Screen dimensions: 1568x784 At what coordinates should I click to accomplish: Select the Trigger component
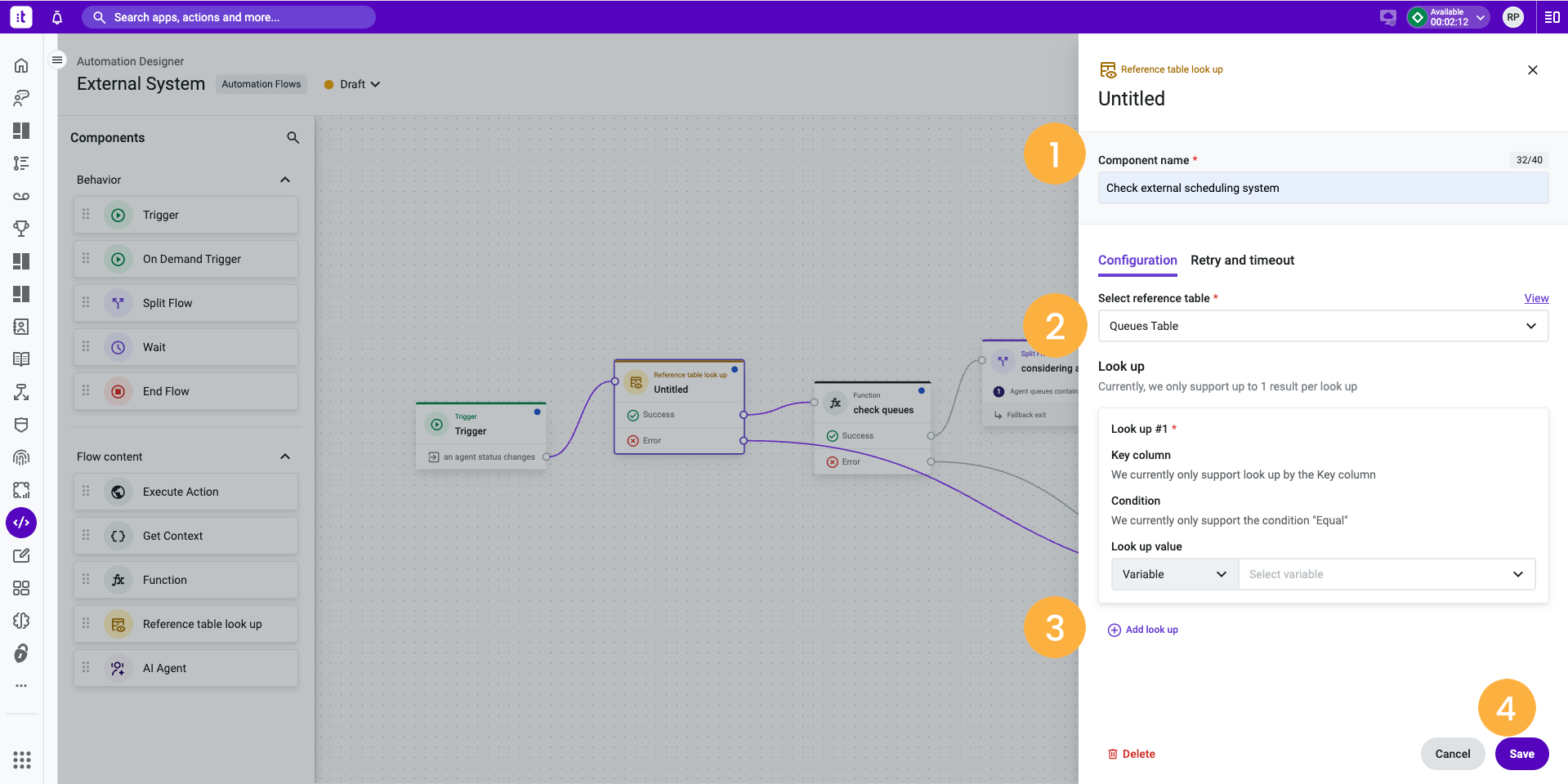[185, 215]
